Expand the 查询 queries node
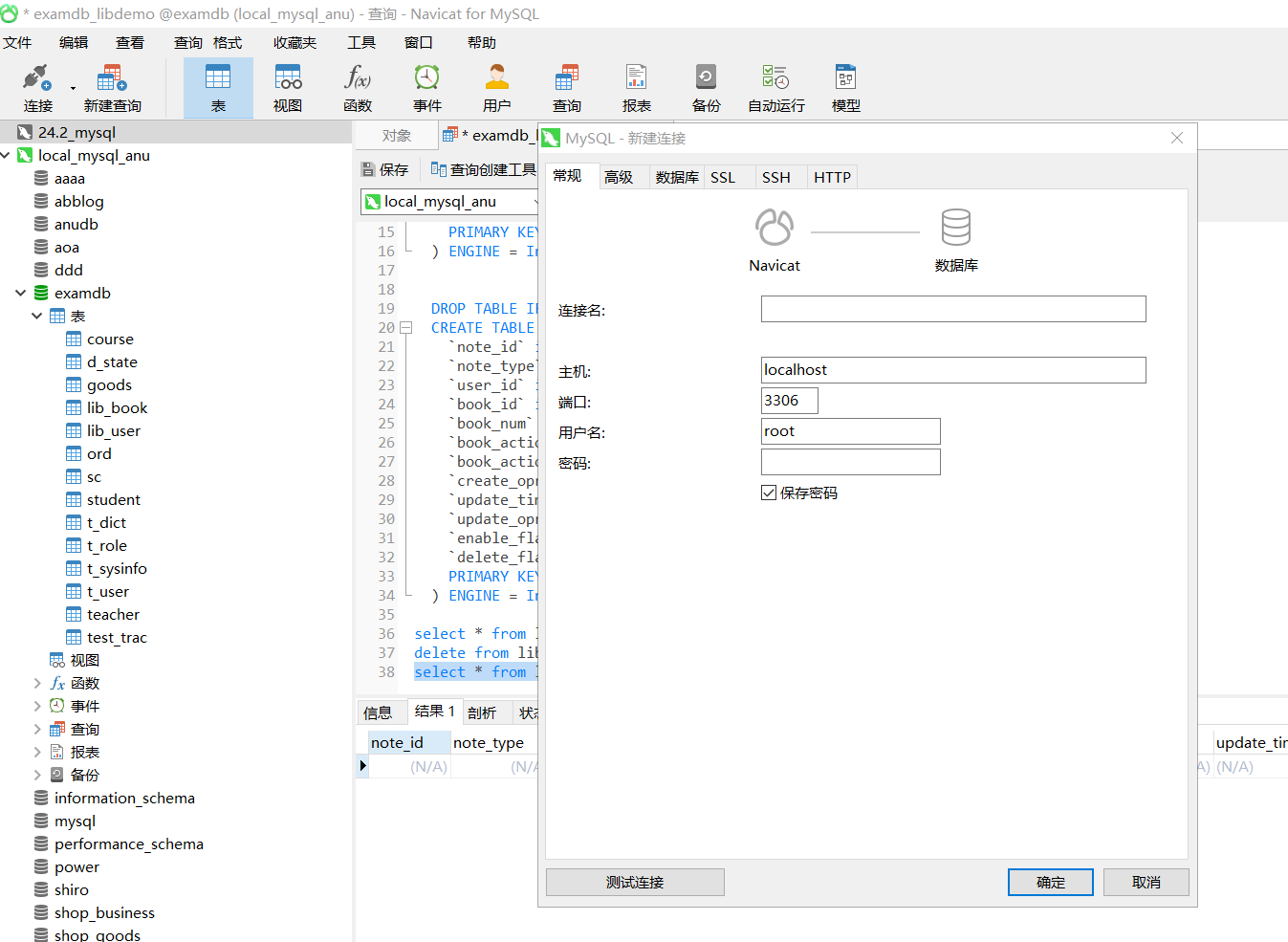Image resolution: width=1288 pixels, height=942 pixels. (37, 729)
